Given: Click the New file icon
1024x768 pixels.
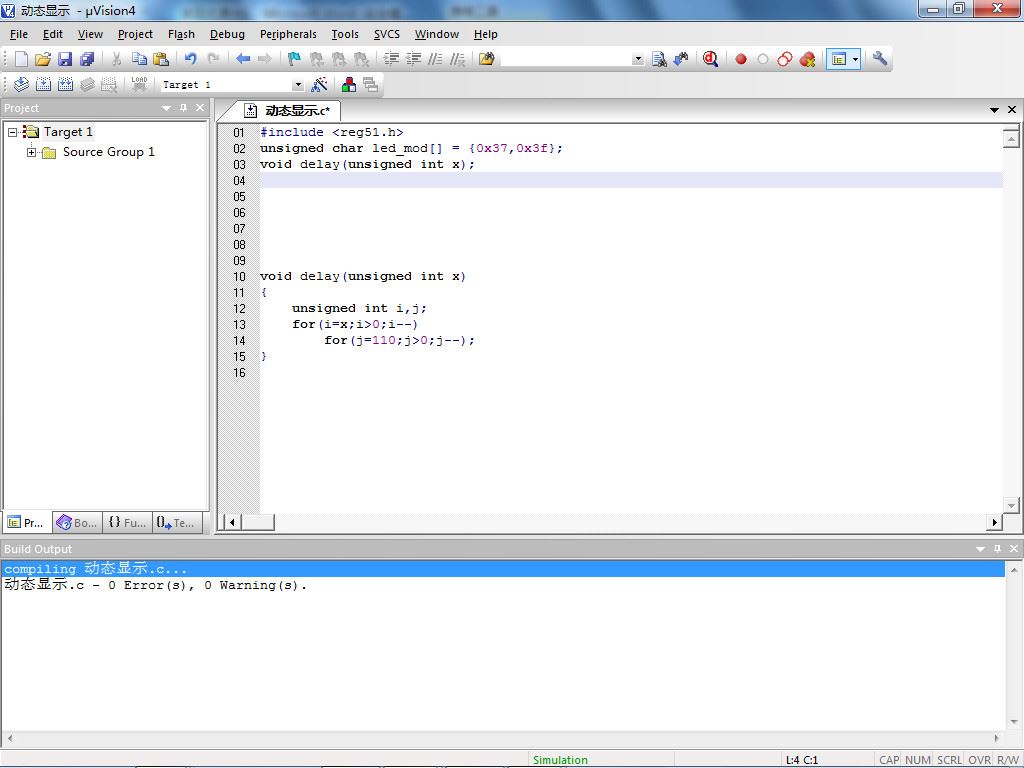Looking at the screenshot, I should 21,59.
